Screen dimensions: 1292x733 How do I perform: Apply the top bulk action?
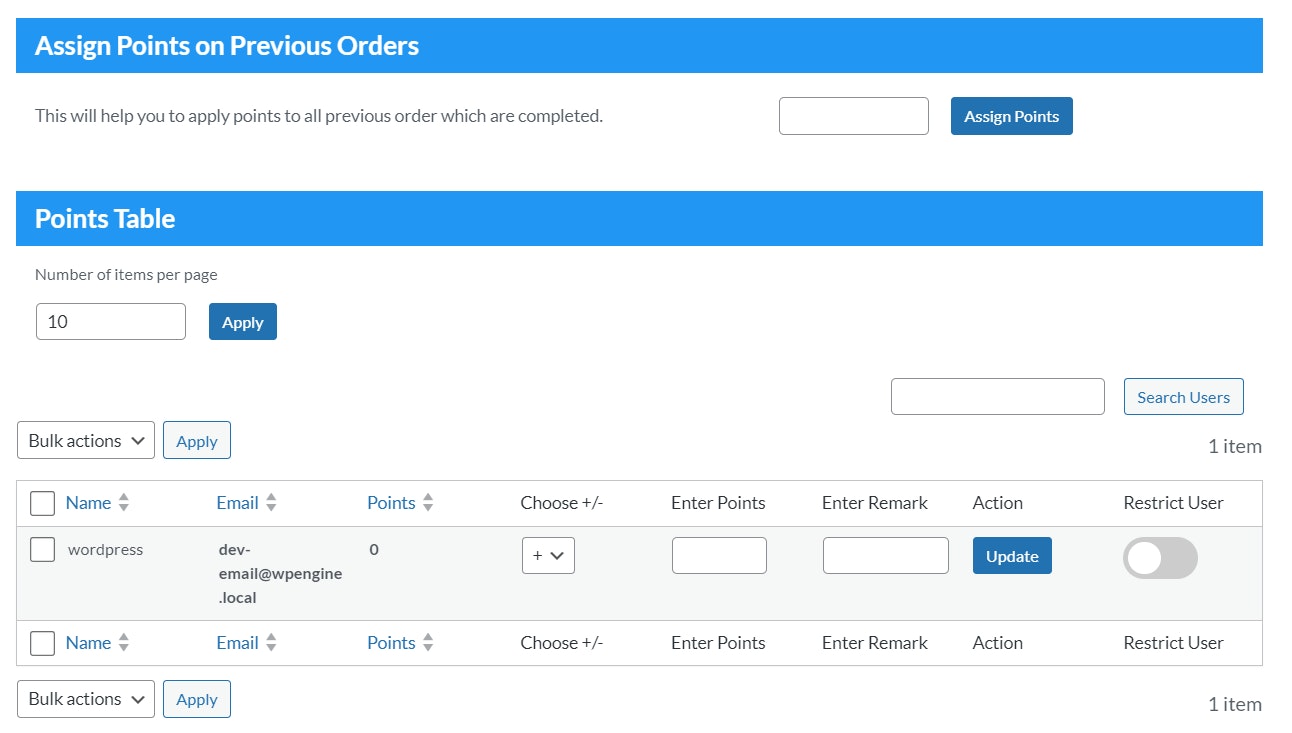197,440
